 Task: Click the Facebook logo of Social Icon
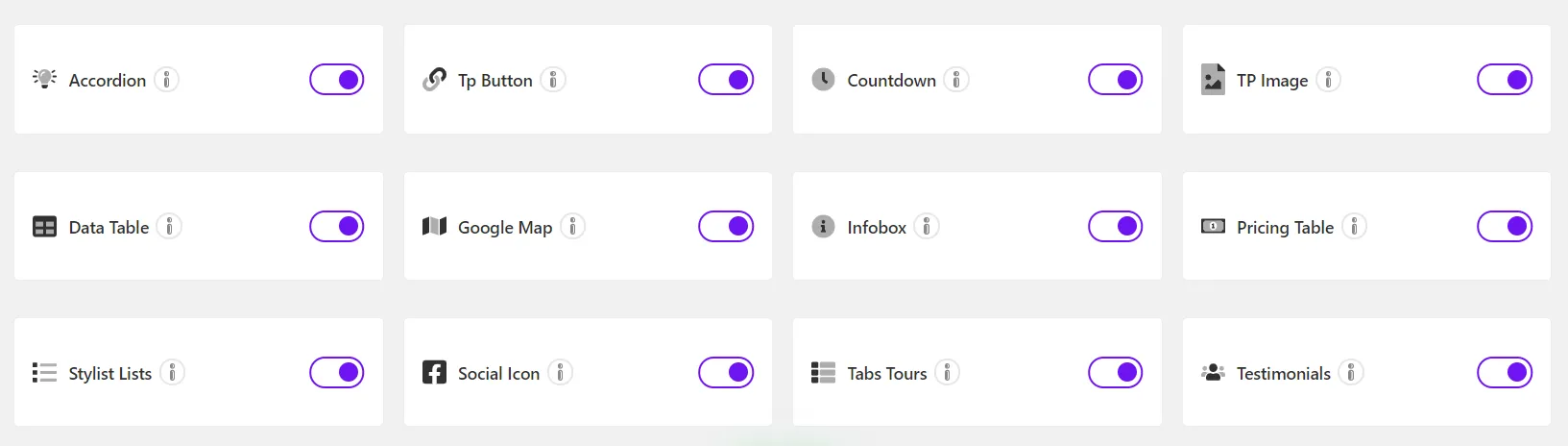434,373
